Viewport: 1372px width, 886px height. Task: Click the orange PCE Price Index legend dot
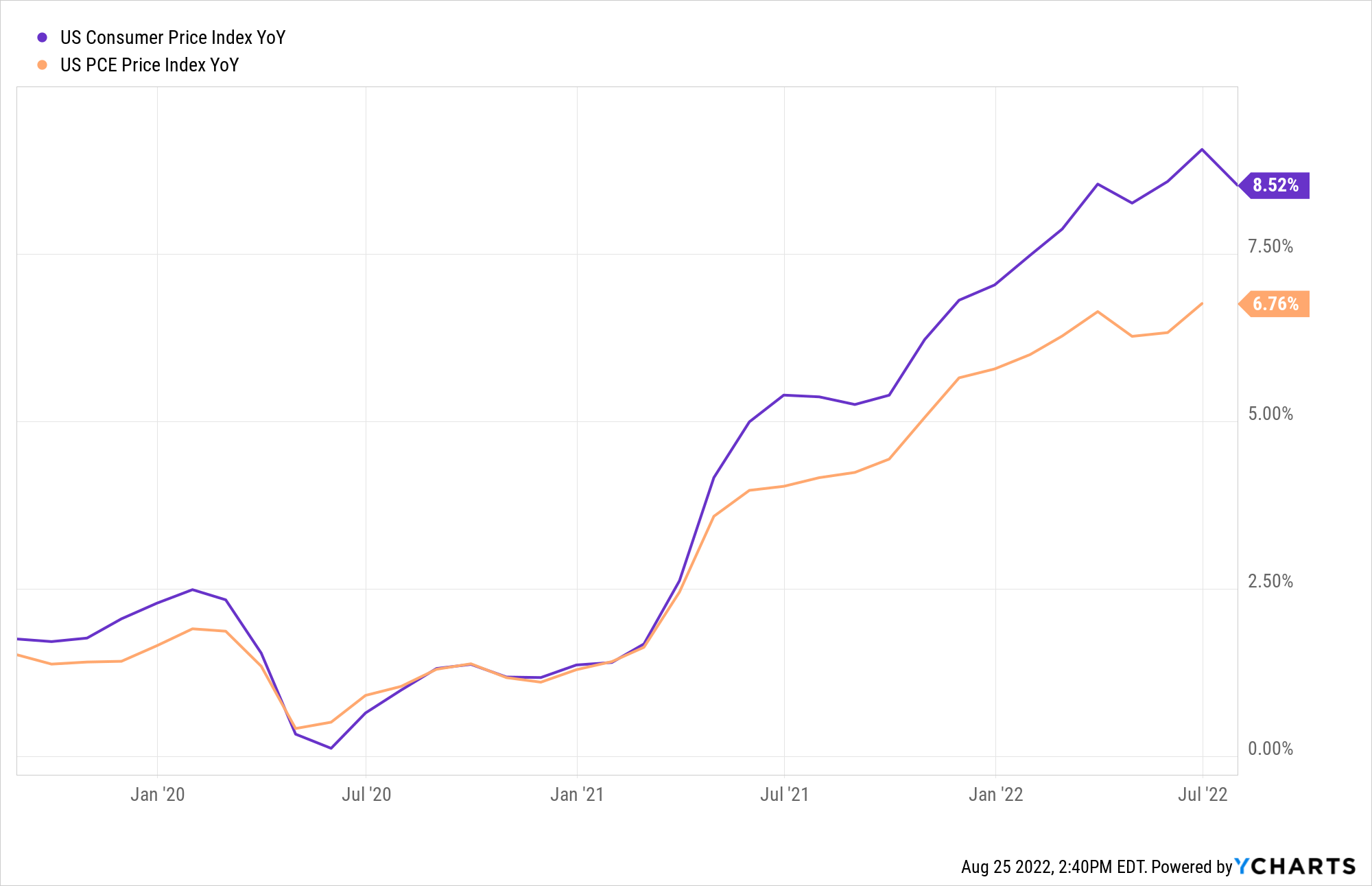tap(43, 65)
